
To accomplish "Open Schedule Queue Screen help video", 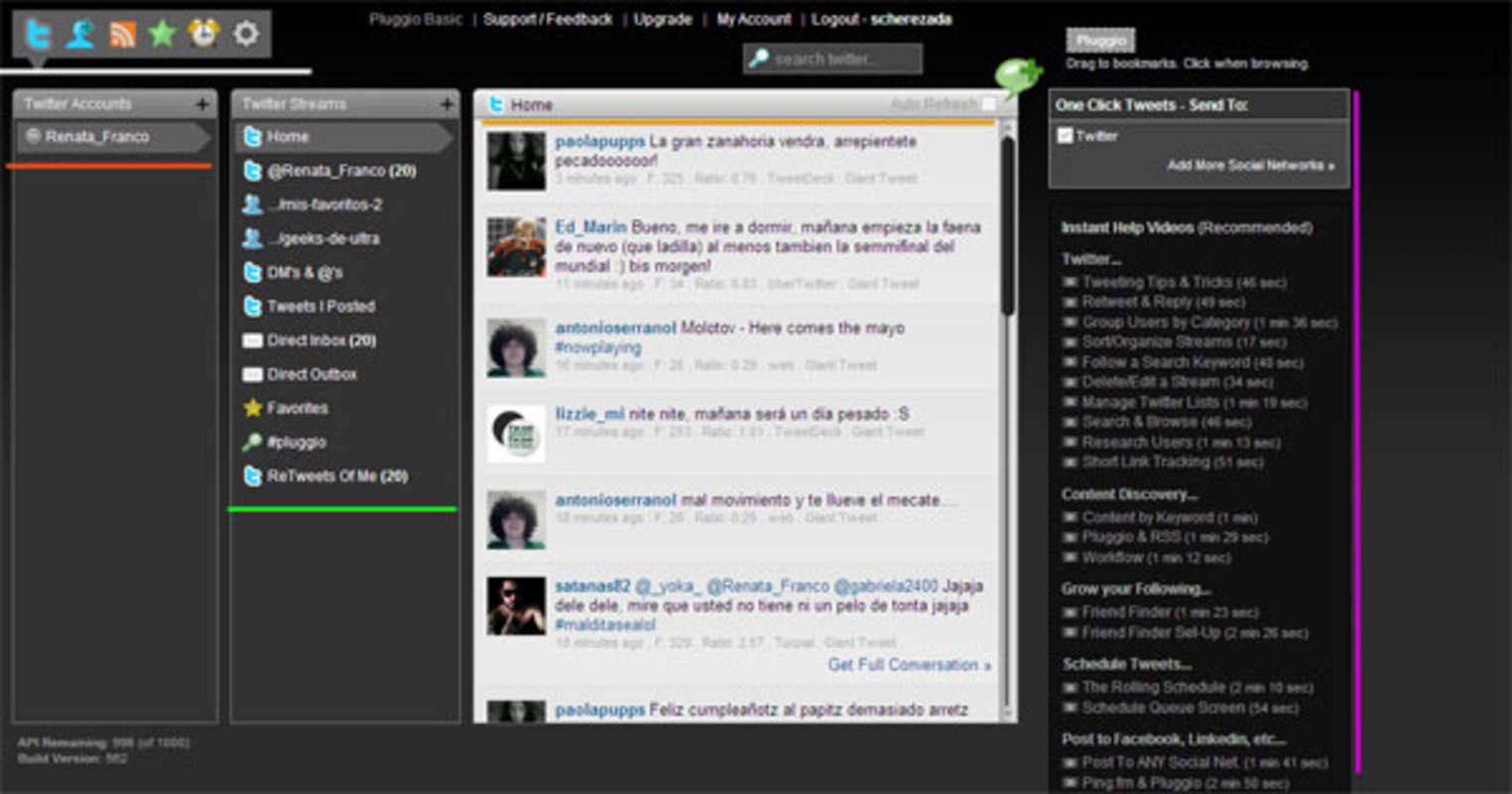I will (x=1190, y=708).
